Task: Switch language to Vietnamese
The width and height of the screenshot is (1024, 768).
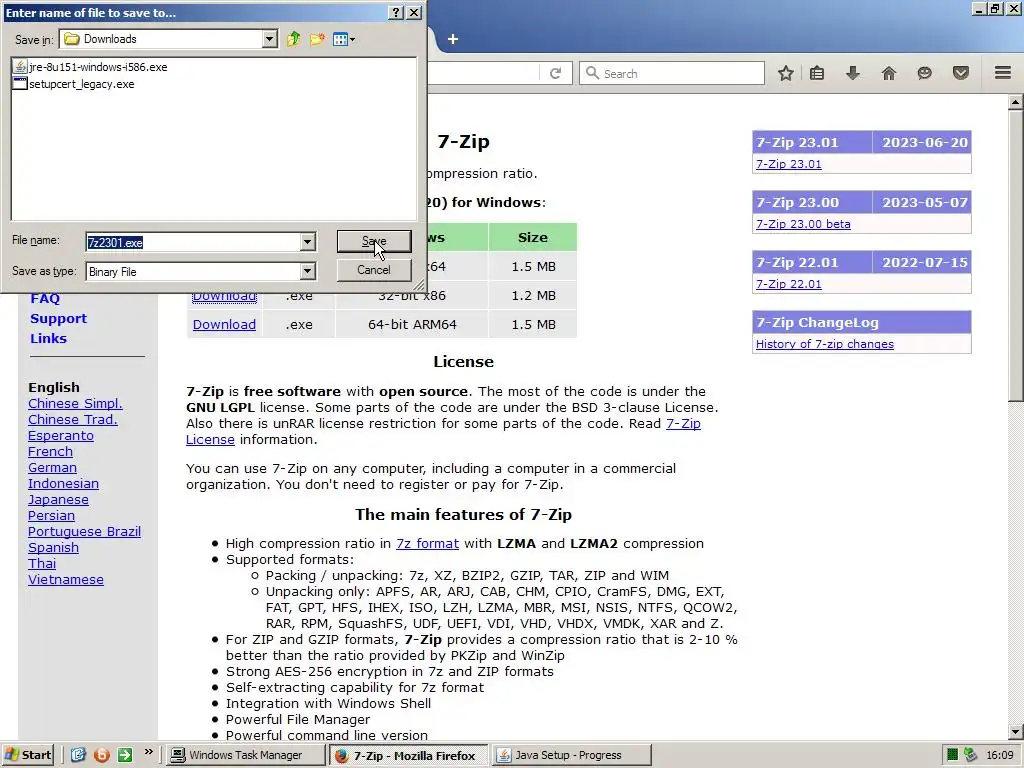Action: [x=65, y=580]
